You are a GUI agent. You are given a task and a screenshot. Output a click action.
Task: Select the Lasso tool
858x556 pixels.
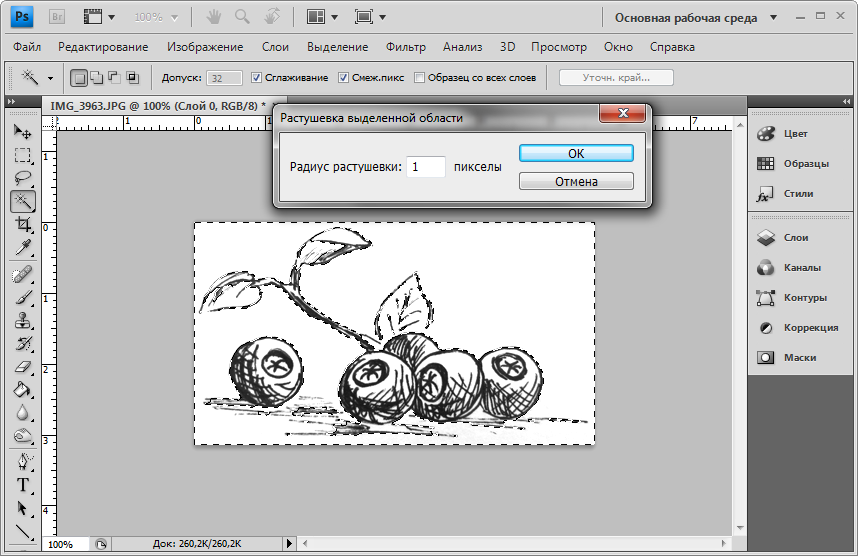(x=22, y=178)
